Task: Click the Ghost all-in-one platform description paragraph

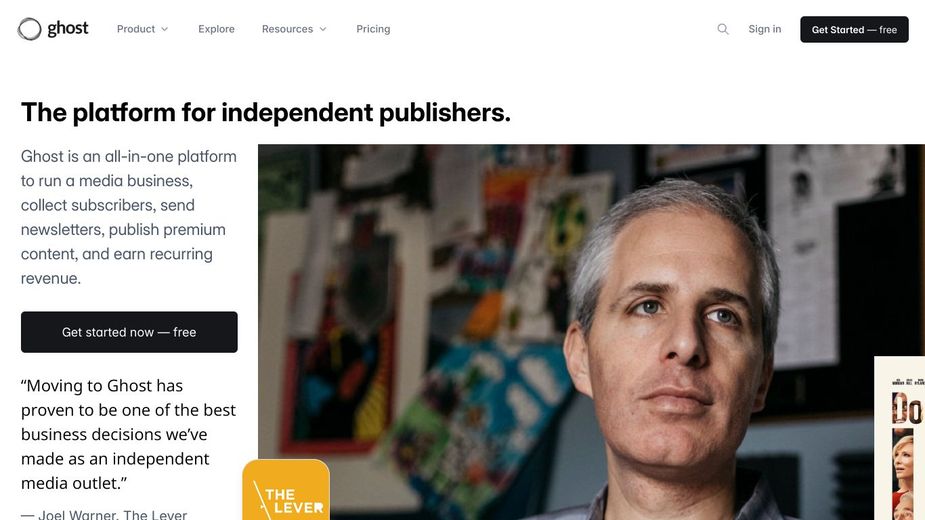Action: click(x=129, y=217)
